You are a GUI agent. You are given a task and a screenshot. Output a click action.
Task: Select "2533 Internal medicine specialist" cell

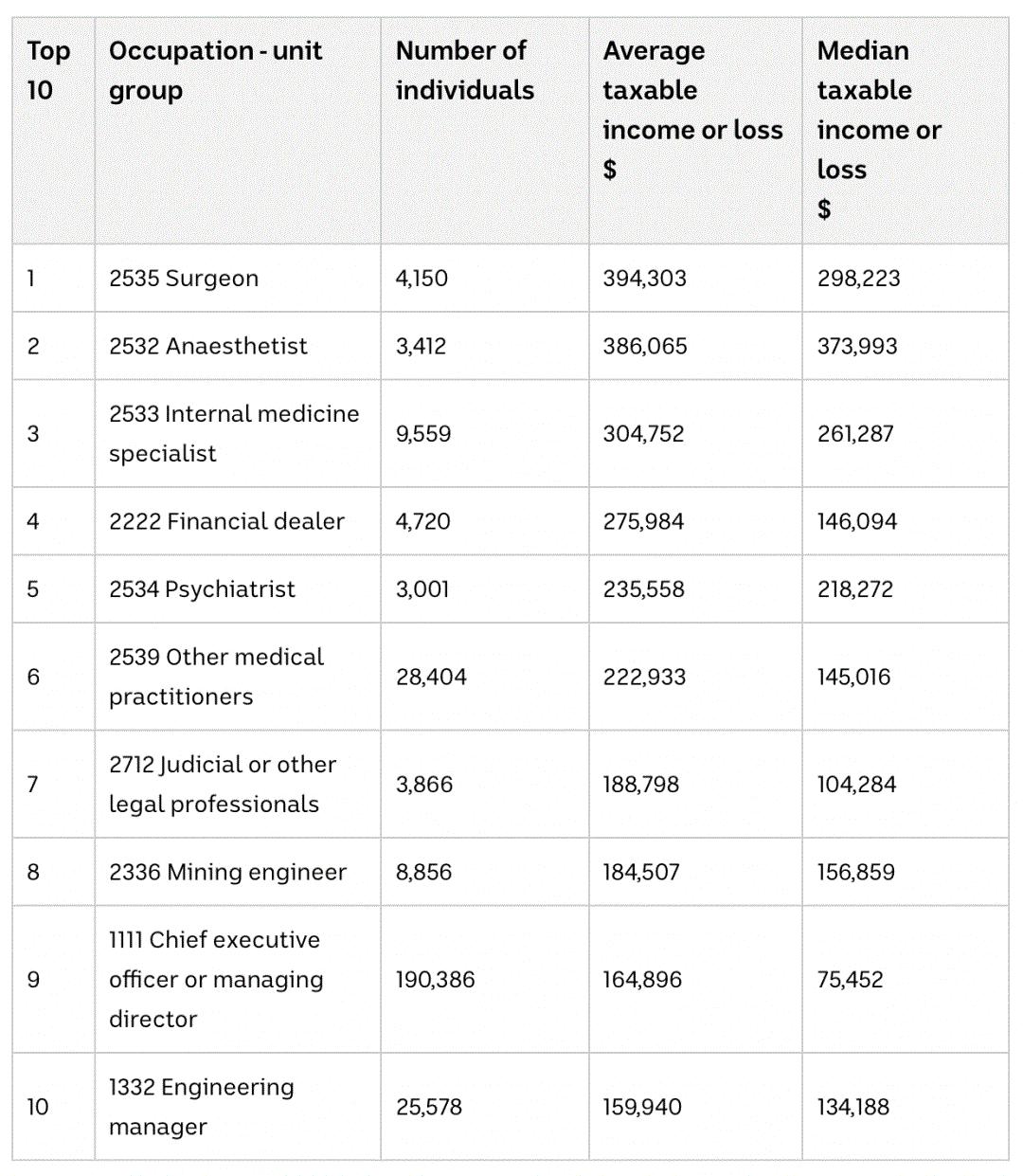click(x=234, y=433)
